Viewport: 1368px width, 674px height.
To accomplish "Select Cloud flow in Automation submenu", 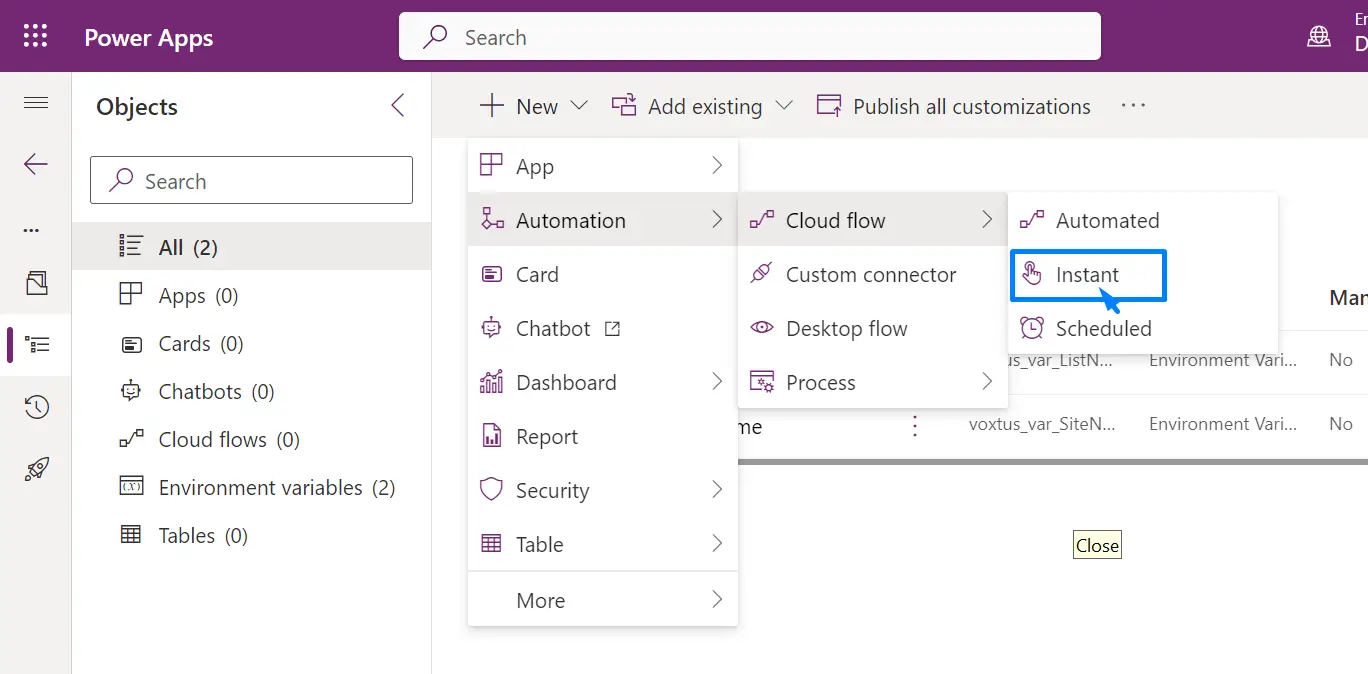I will 873,220.
